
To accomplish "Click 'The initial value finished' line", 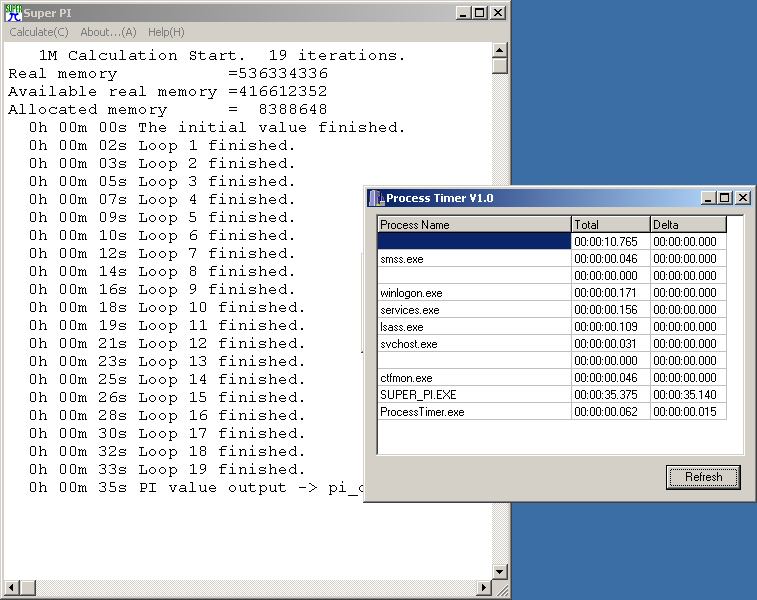I will coord(216,127).
